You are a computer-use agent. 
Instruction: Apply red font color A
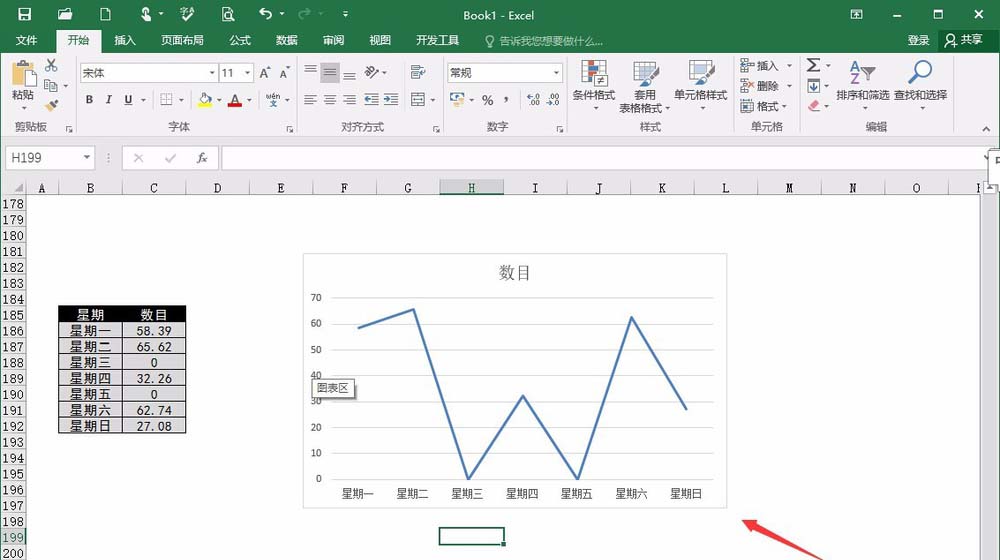(x=235, y=100)
